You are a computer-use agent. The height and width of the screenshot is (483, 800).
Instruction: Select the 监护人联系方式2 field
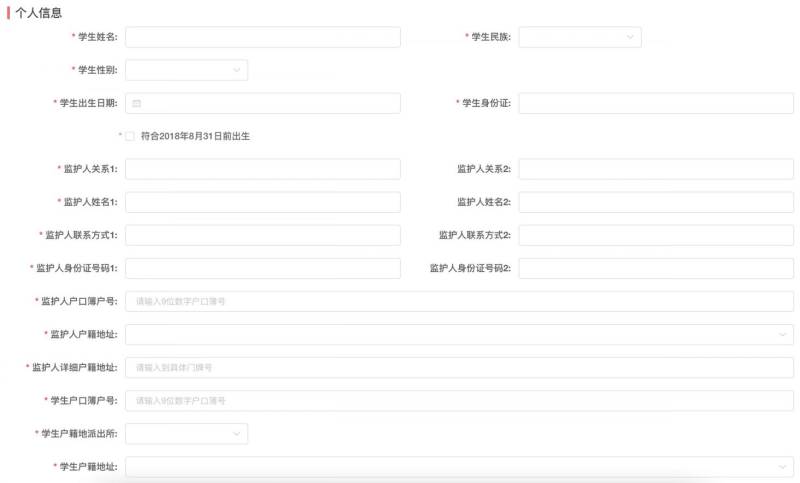click(655, 235)
